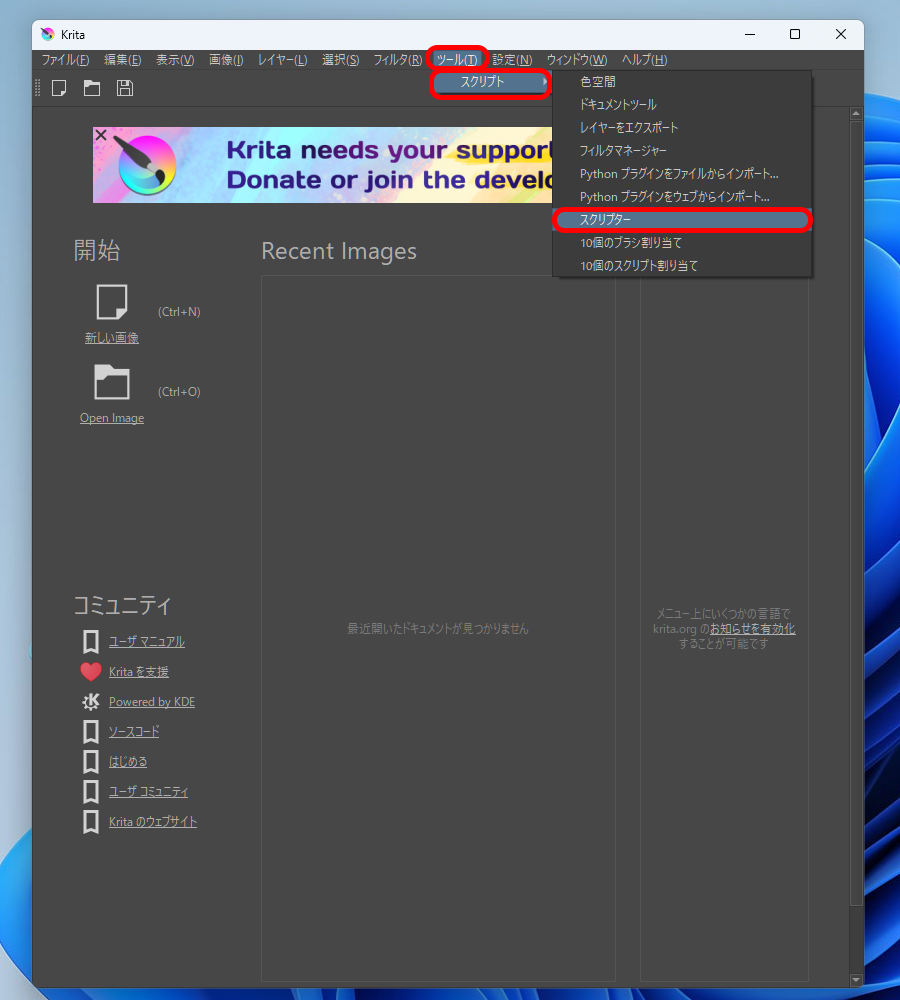Click the new document toolbar icon
Screen dimensions: 900x1000
pyautogui.click(x=59, y=88)
